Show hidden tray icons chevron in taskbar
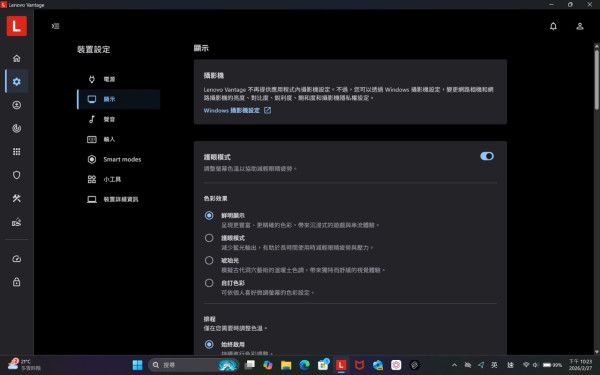Viewport: 600px width, 375px height. pos(454,365)
